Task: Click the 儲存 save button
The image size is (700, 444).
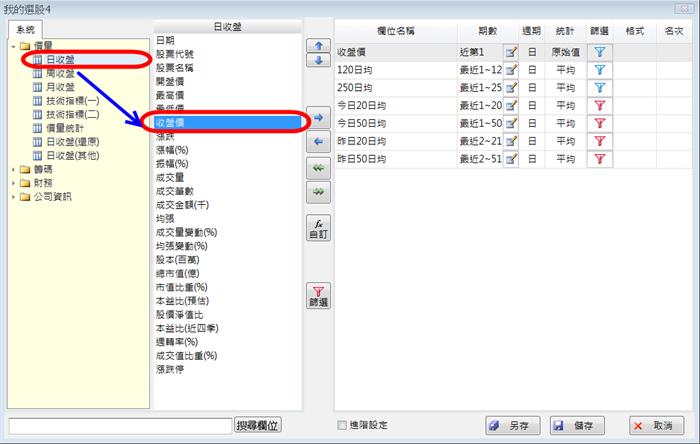Action: click(x=577, y=426)
